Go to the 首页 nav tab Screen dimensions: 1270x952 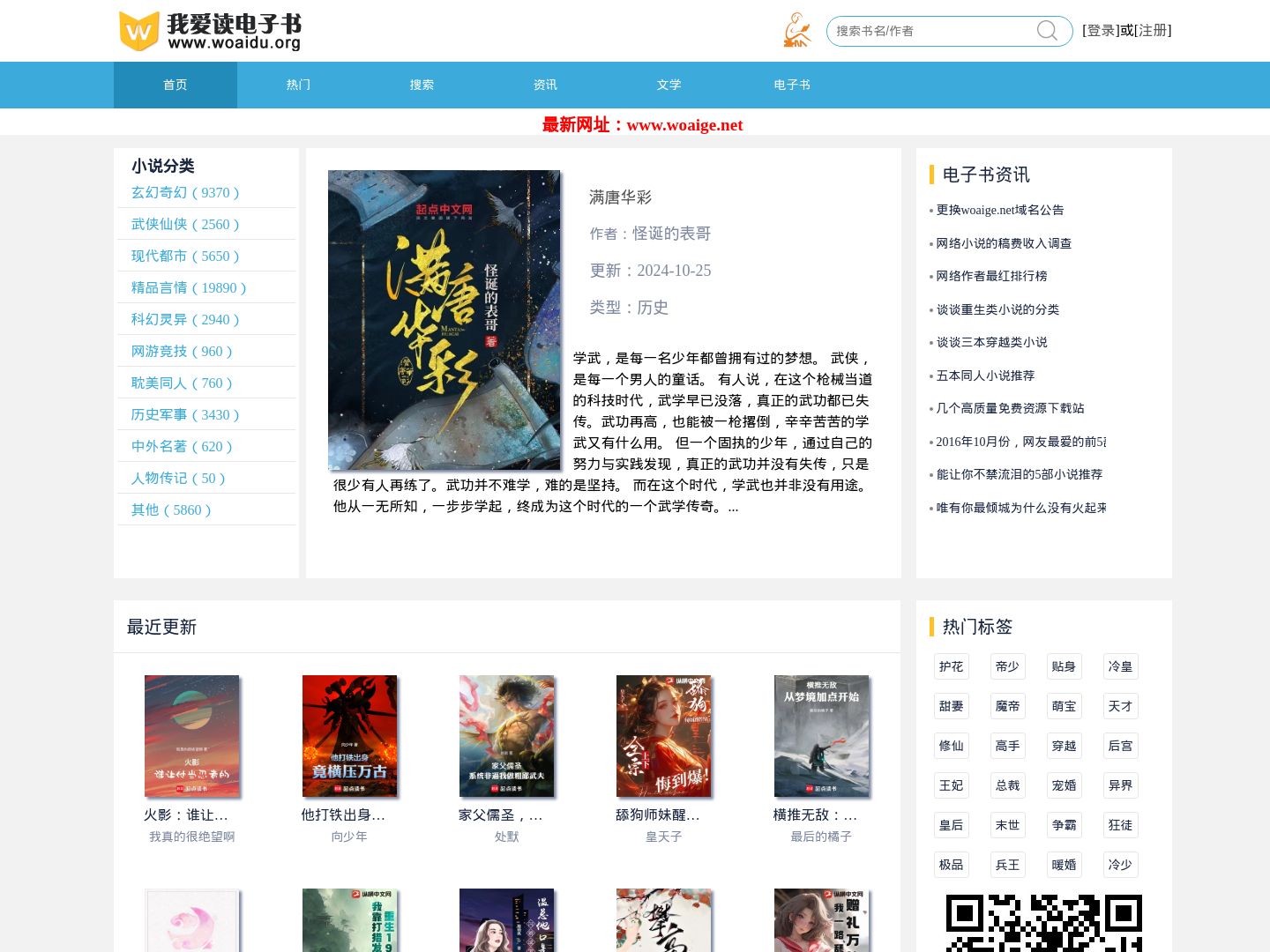176,85
